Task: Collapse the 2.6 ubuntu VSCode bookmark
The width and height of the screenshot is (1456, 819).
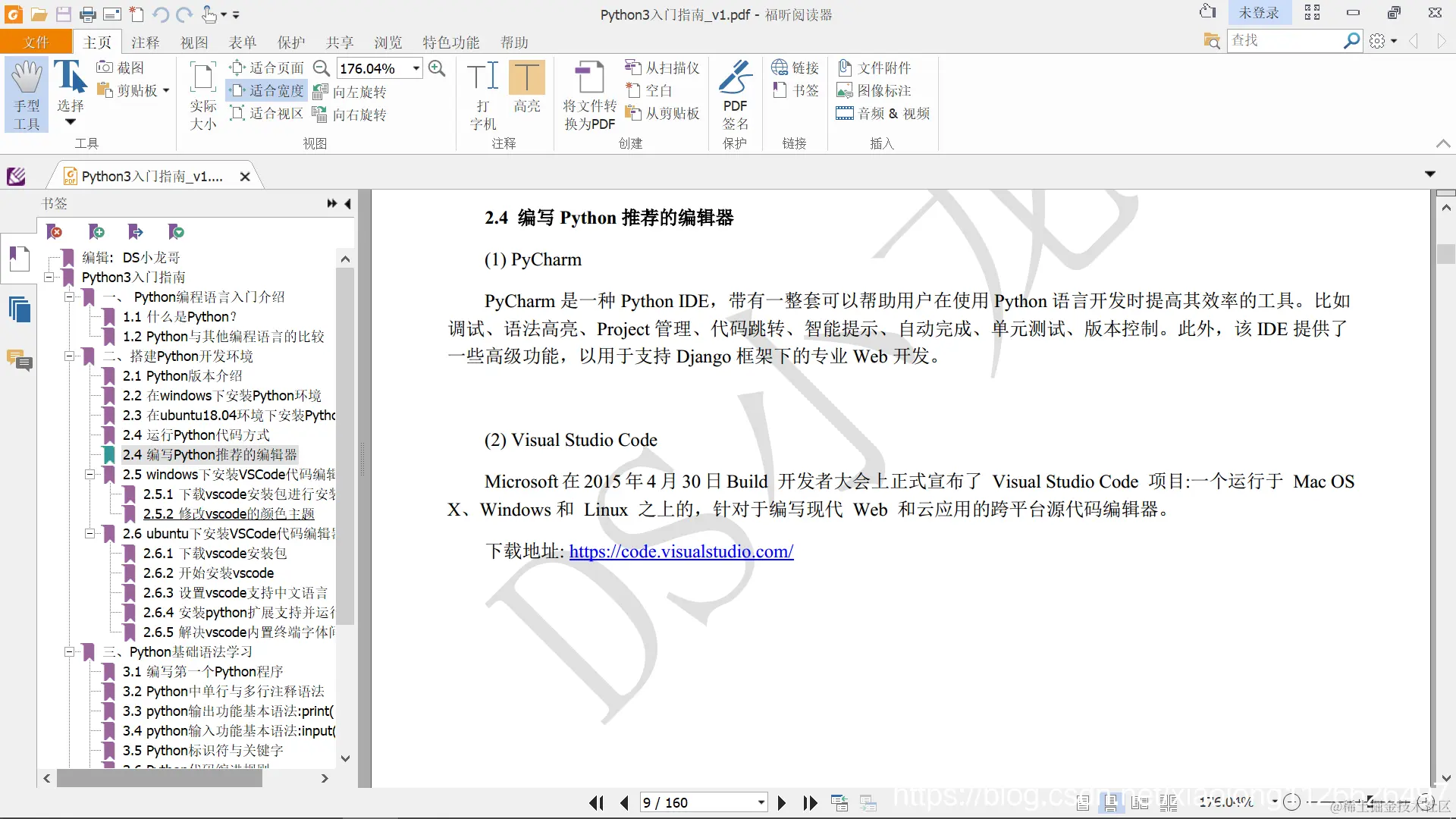Action: [89, 534]
